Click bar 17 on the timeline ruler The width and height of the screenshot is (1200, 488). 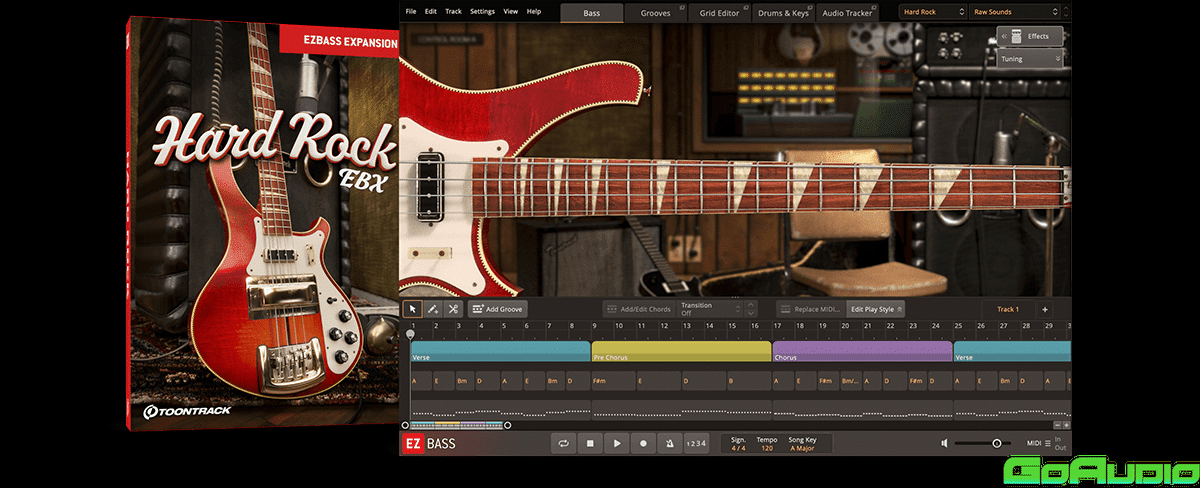(778, 326)
